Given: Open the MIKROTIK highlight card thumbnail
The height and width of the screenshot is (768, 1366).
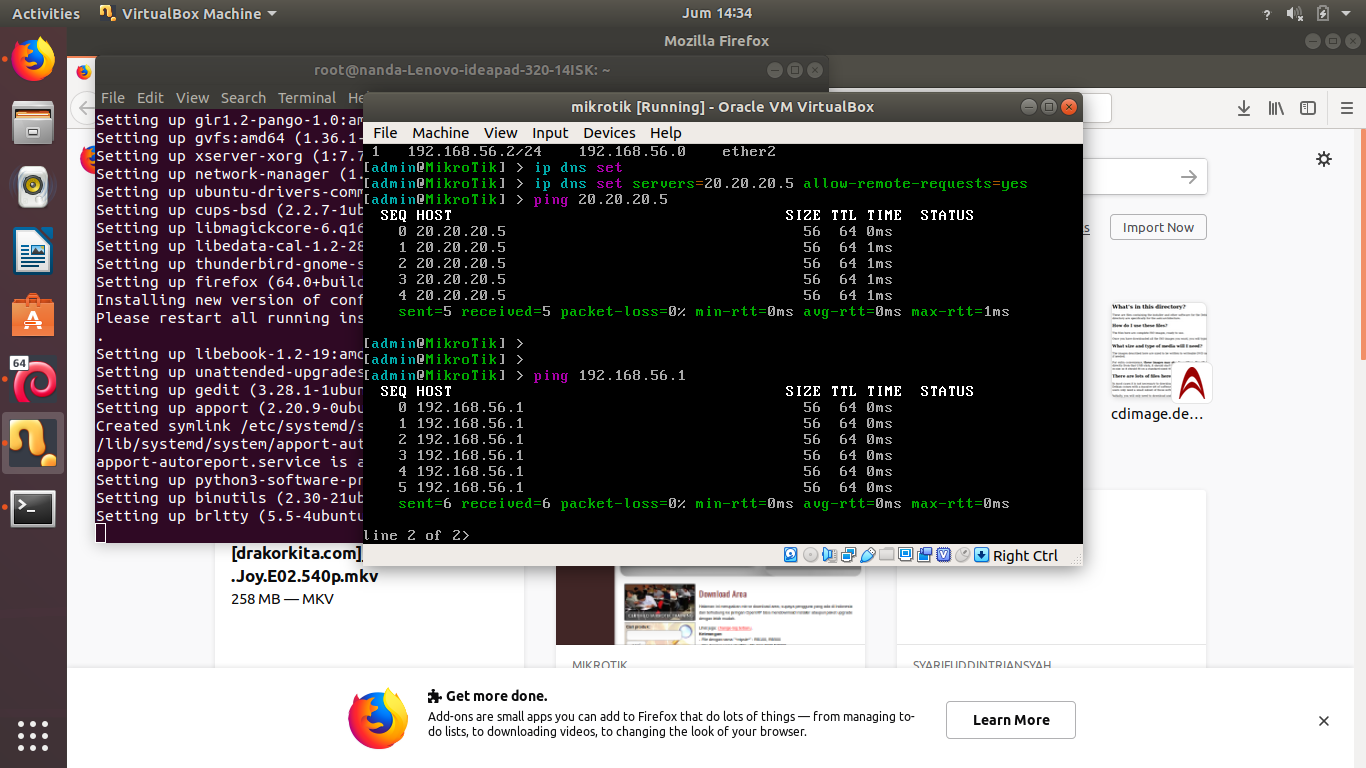Looking at the screenshot, I should 711,606.
